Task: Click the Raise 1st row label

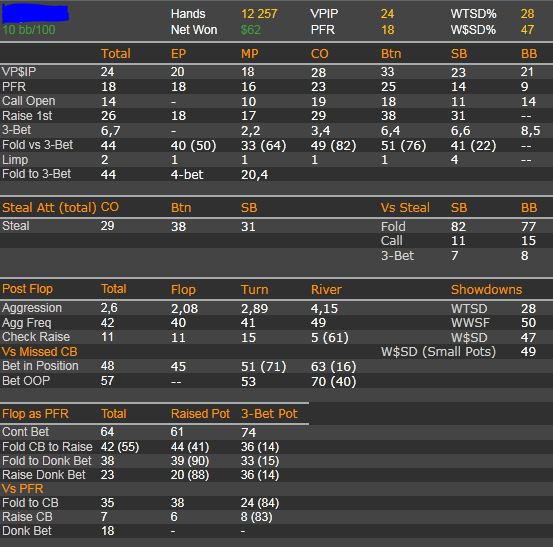Action: (x=27, y=116)
